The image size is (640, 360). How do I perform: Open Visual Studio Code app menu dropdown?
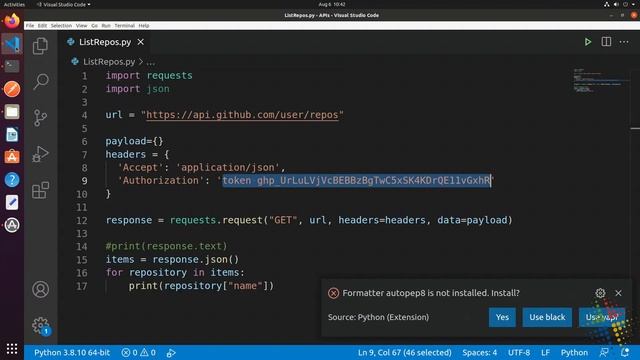coord(63,4)
